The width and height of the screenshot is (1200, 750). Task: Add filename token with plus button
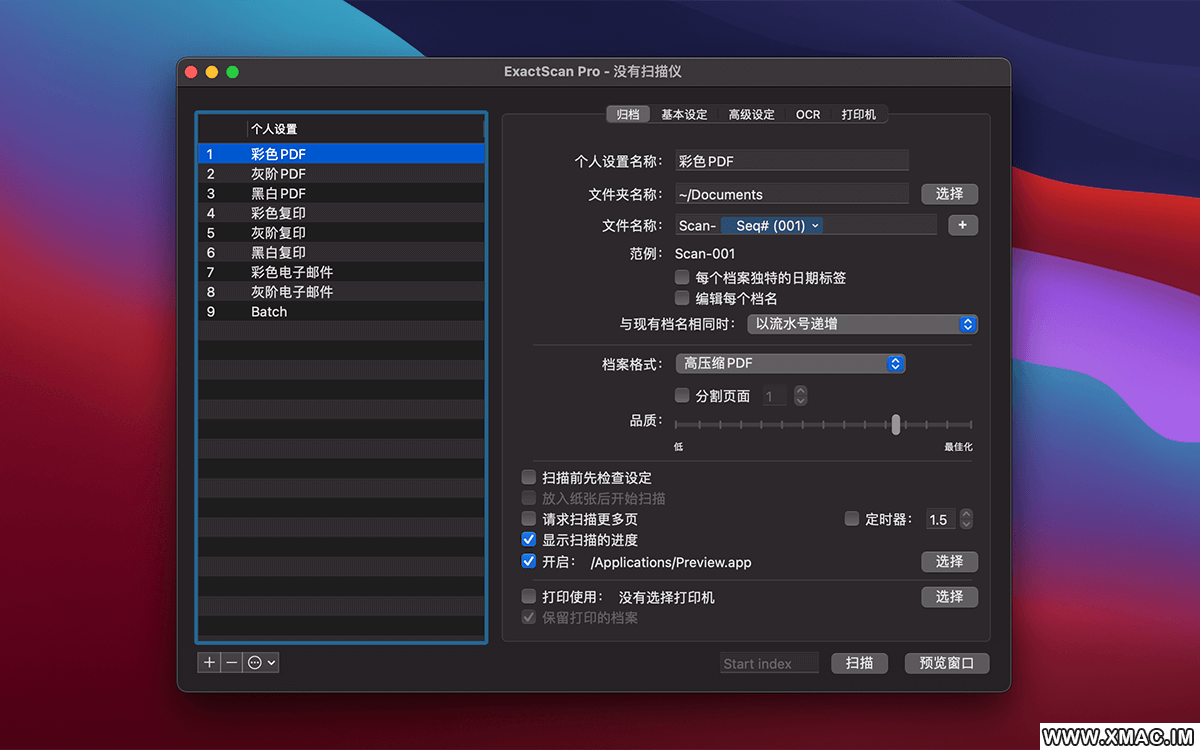962,225
